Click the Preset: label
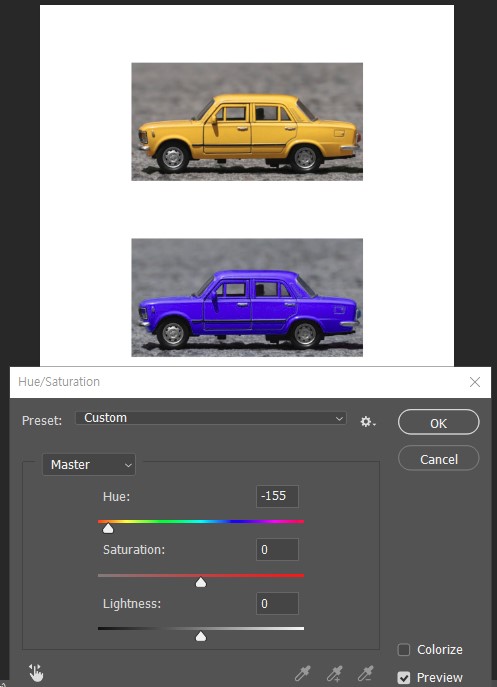This screenshot has width=497, height=687. click(x=42, y=421)
